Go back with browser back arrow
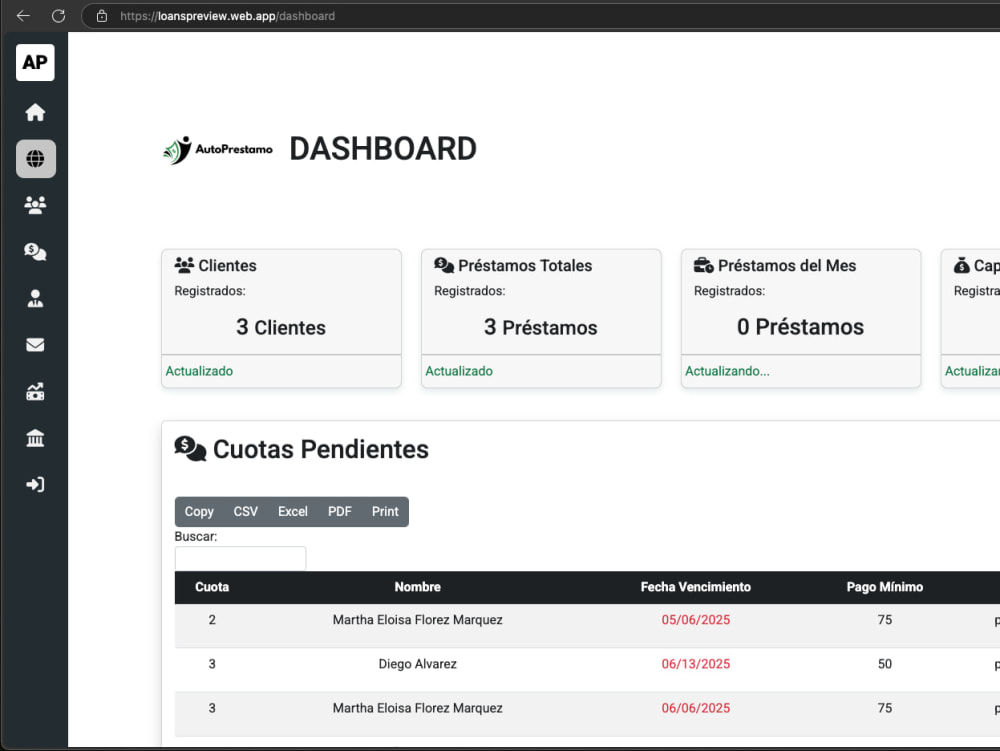The width and height of the screenshot is (1000, 751). tap(23, 16)
